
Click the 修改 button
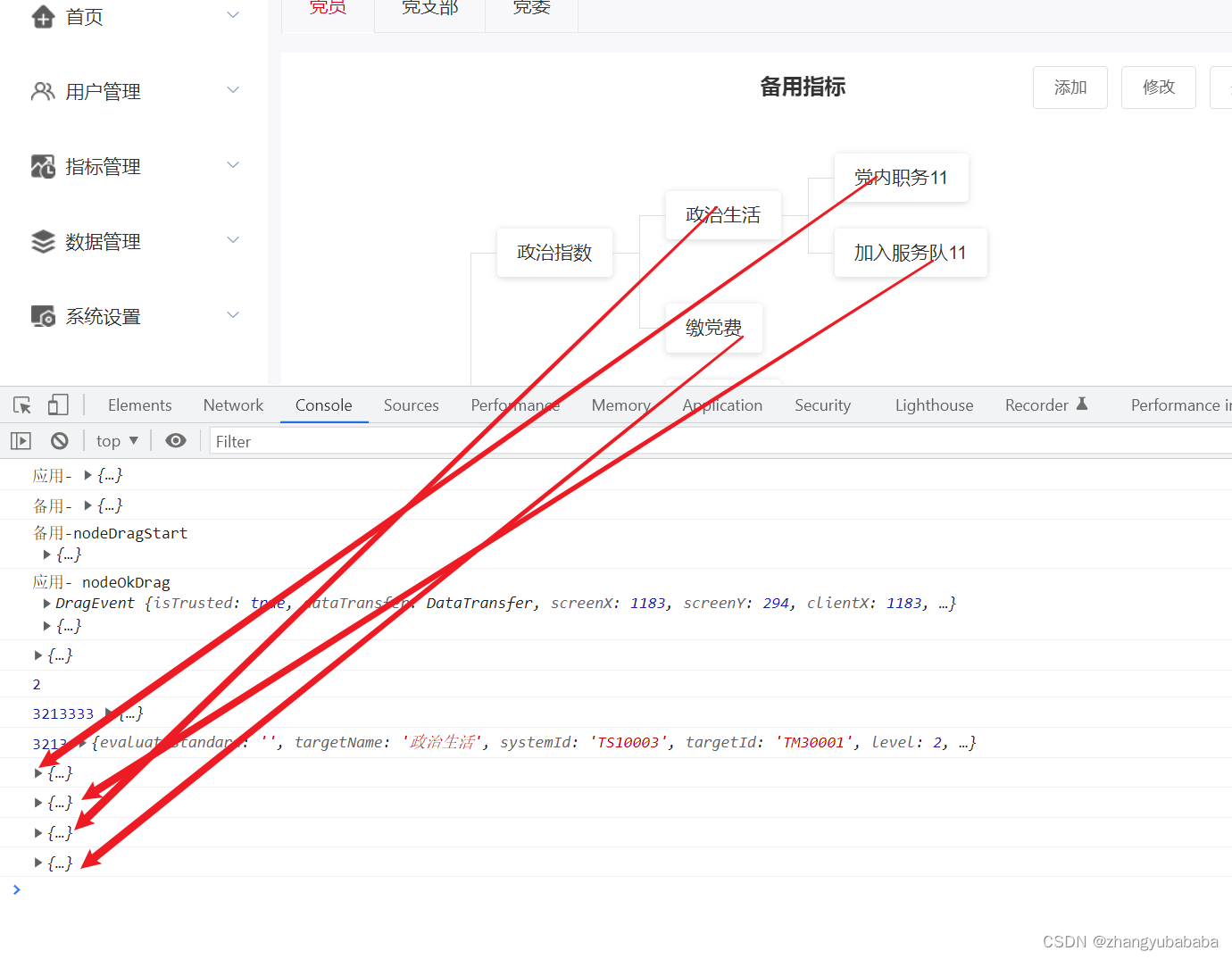[1158, 88]
